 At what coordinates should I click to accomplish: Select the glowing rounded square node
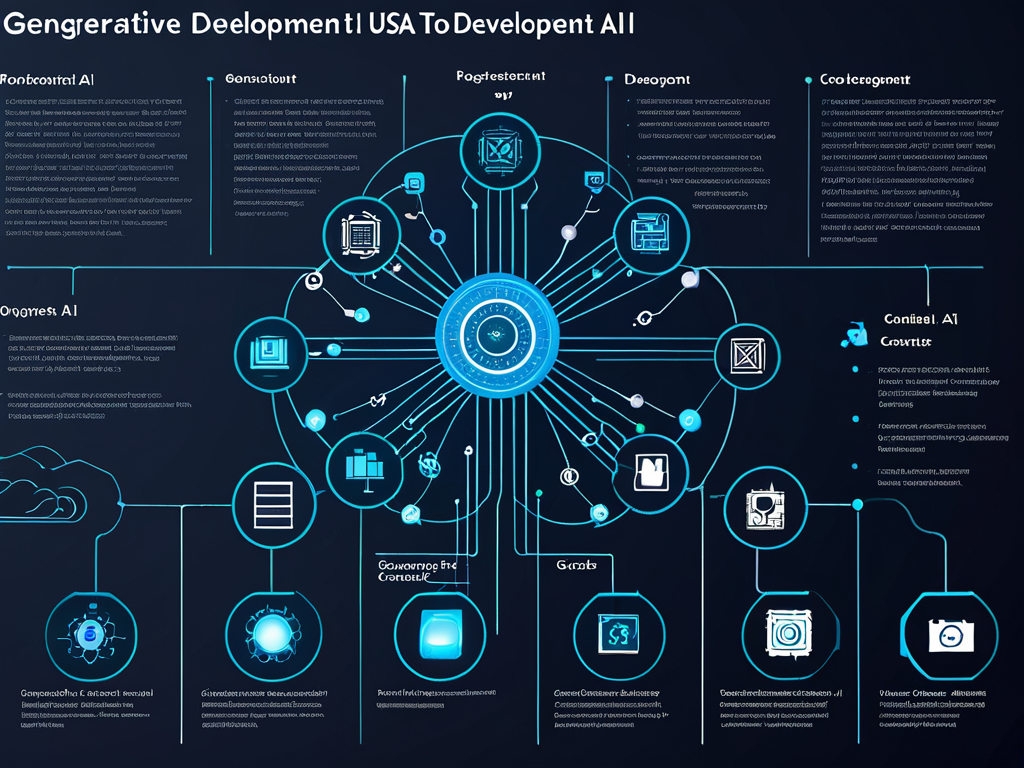[x=440, y=634]
